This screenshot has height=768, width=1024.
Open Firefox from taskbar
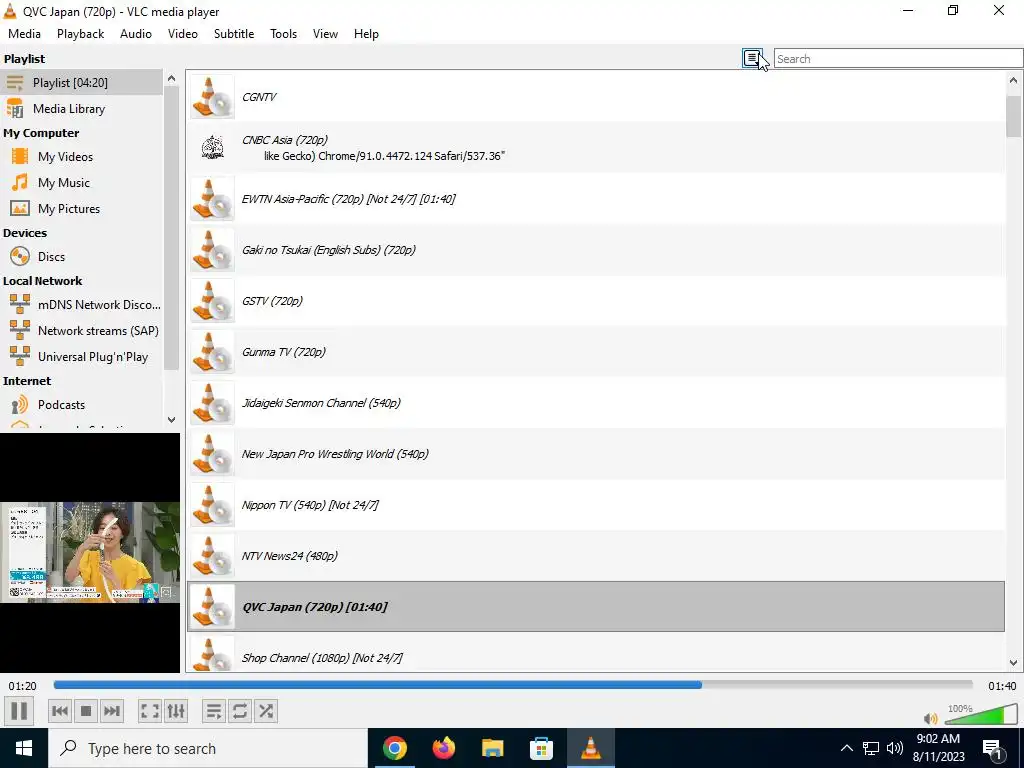point(444,748)
